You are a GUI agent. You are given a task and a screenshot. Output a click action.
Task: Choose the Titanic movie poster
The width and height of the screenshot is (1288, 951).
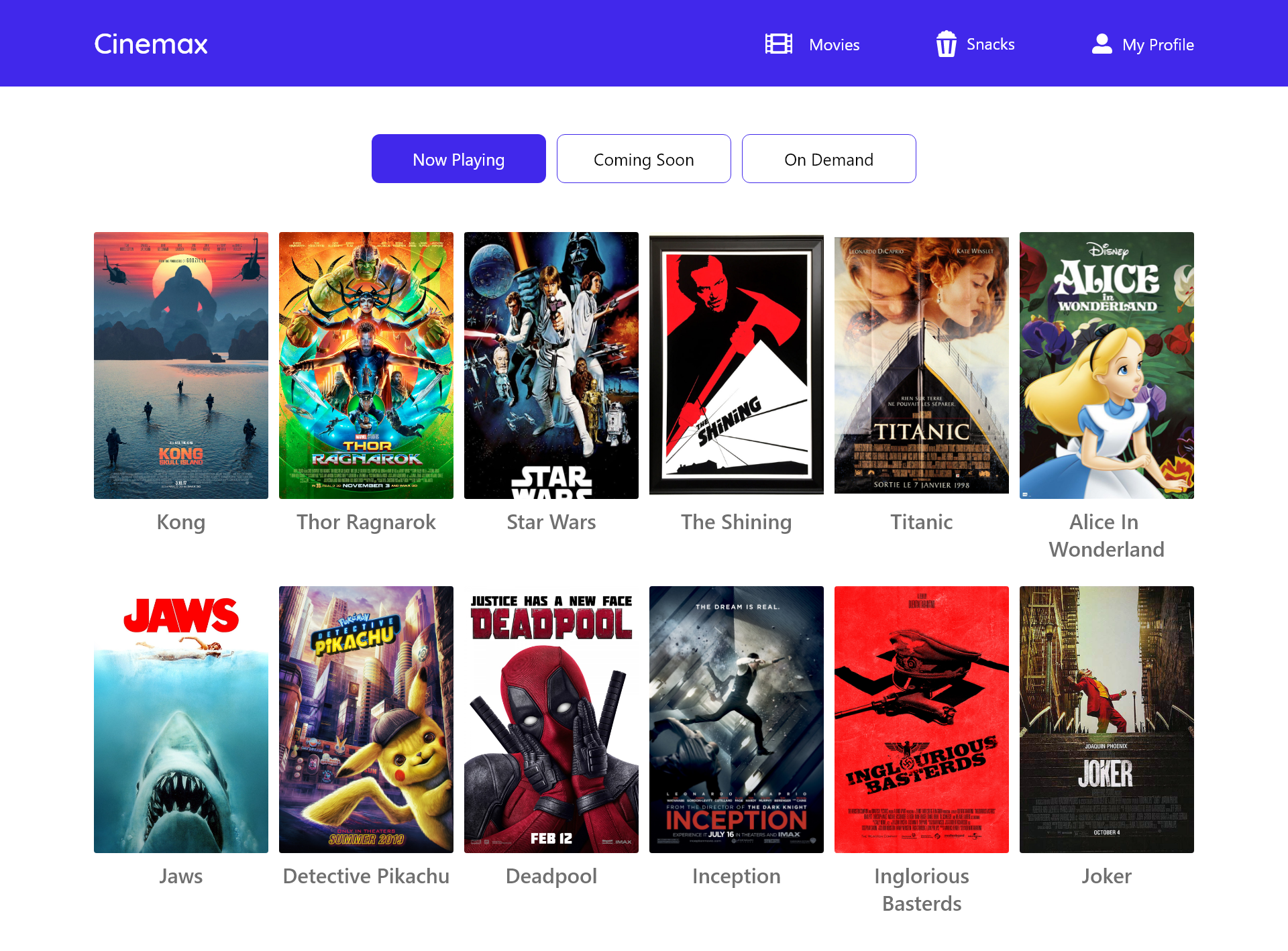pos(922,366)
